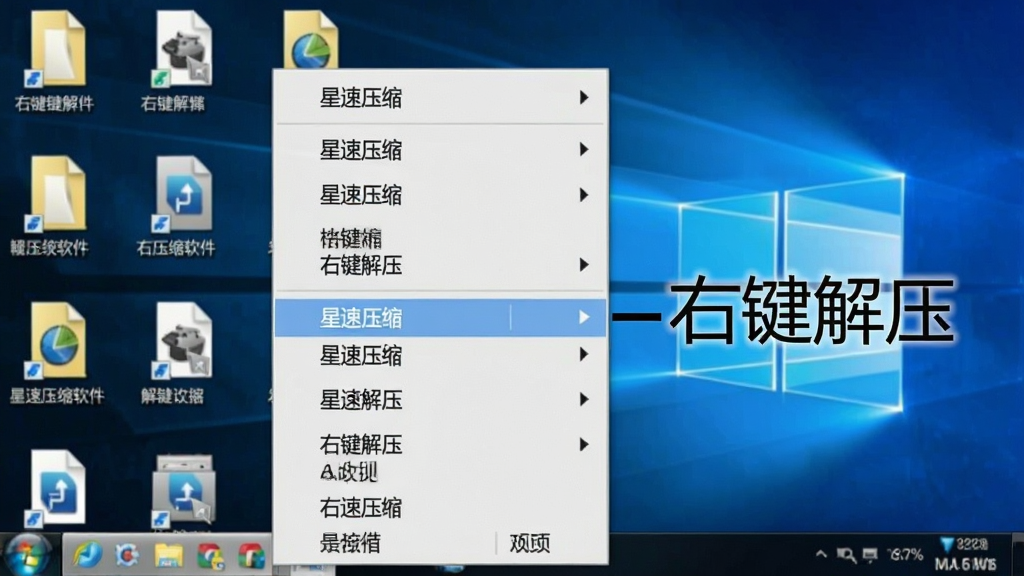
Task: Select the pie-chart folder icon above the menu
Action: pyautogui.click(x=310, y=39)
